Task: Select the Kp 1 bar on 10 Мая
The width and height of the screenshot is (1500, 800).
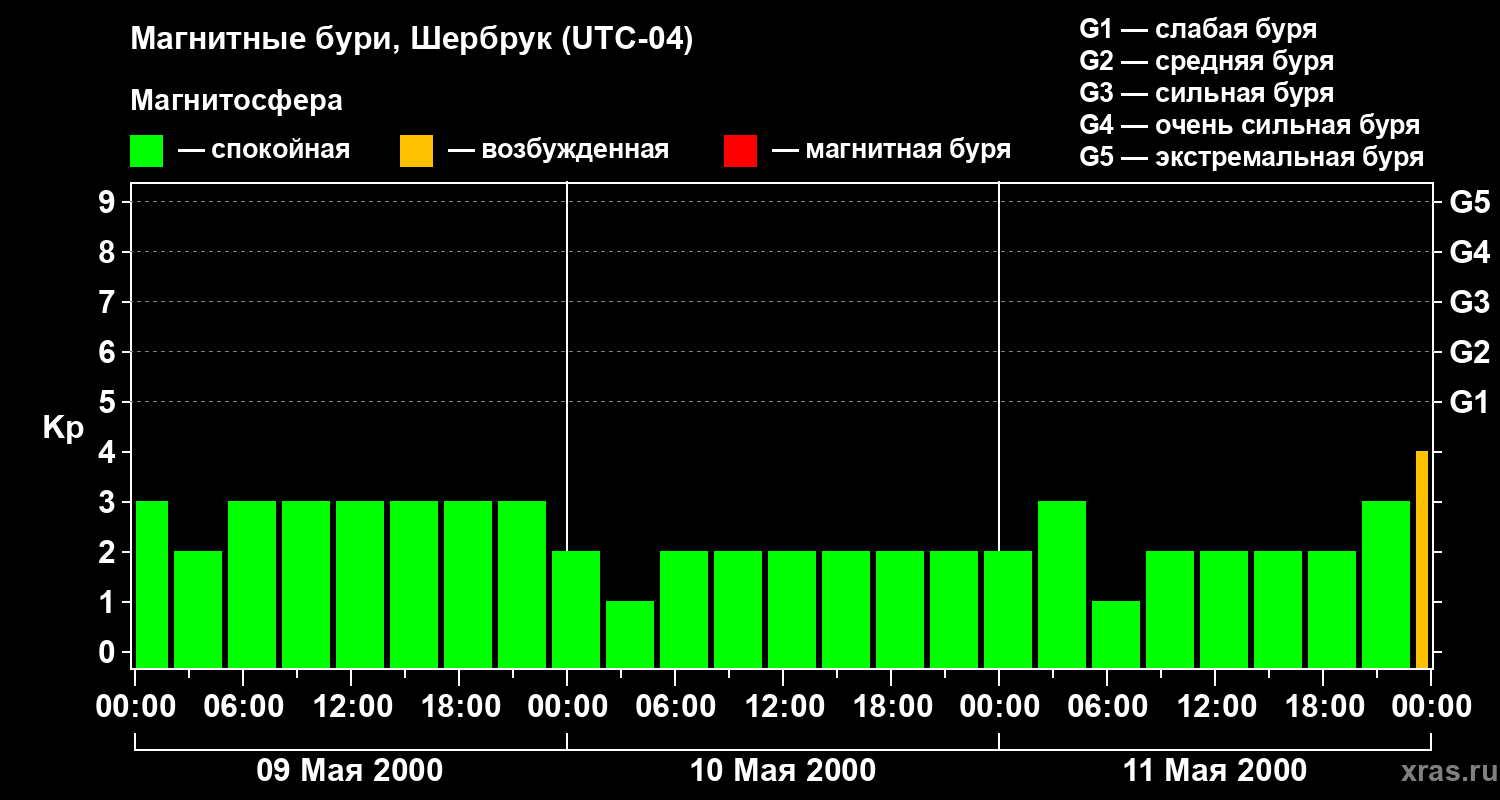Action: [x=630, y=634]
